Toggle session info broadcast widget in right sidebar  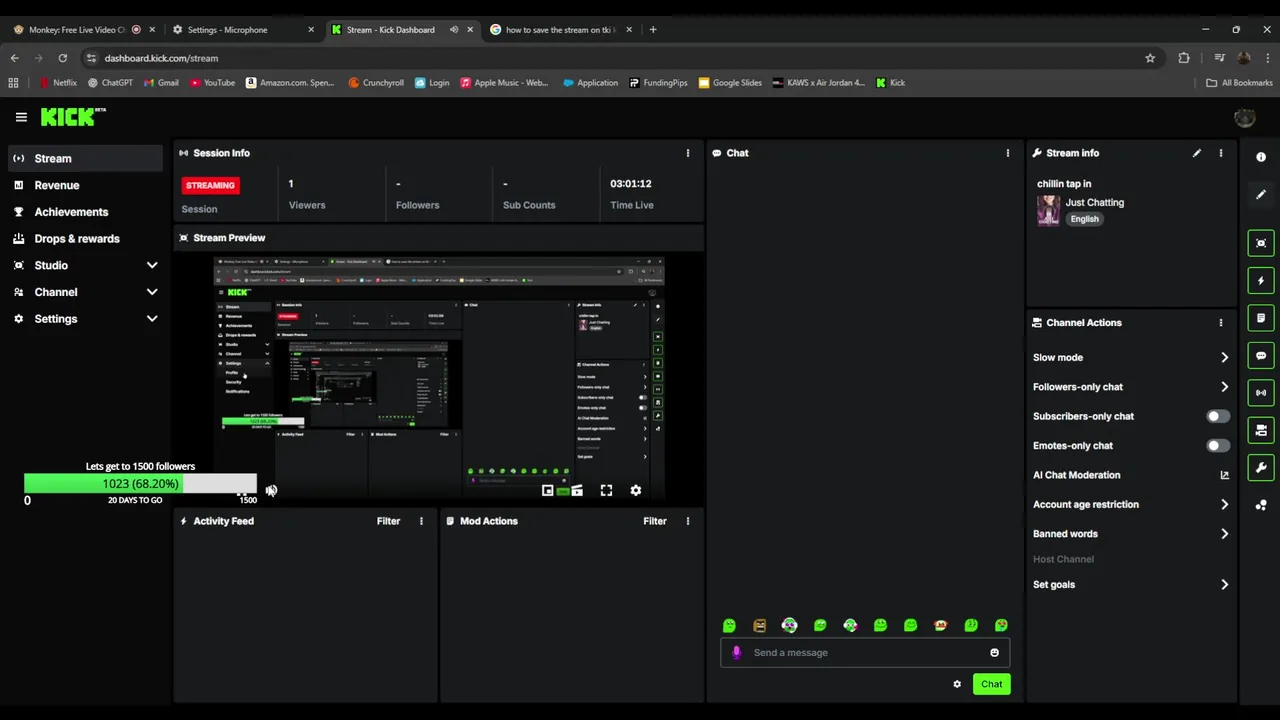pyautogui.click(x=1261, y=393)
